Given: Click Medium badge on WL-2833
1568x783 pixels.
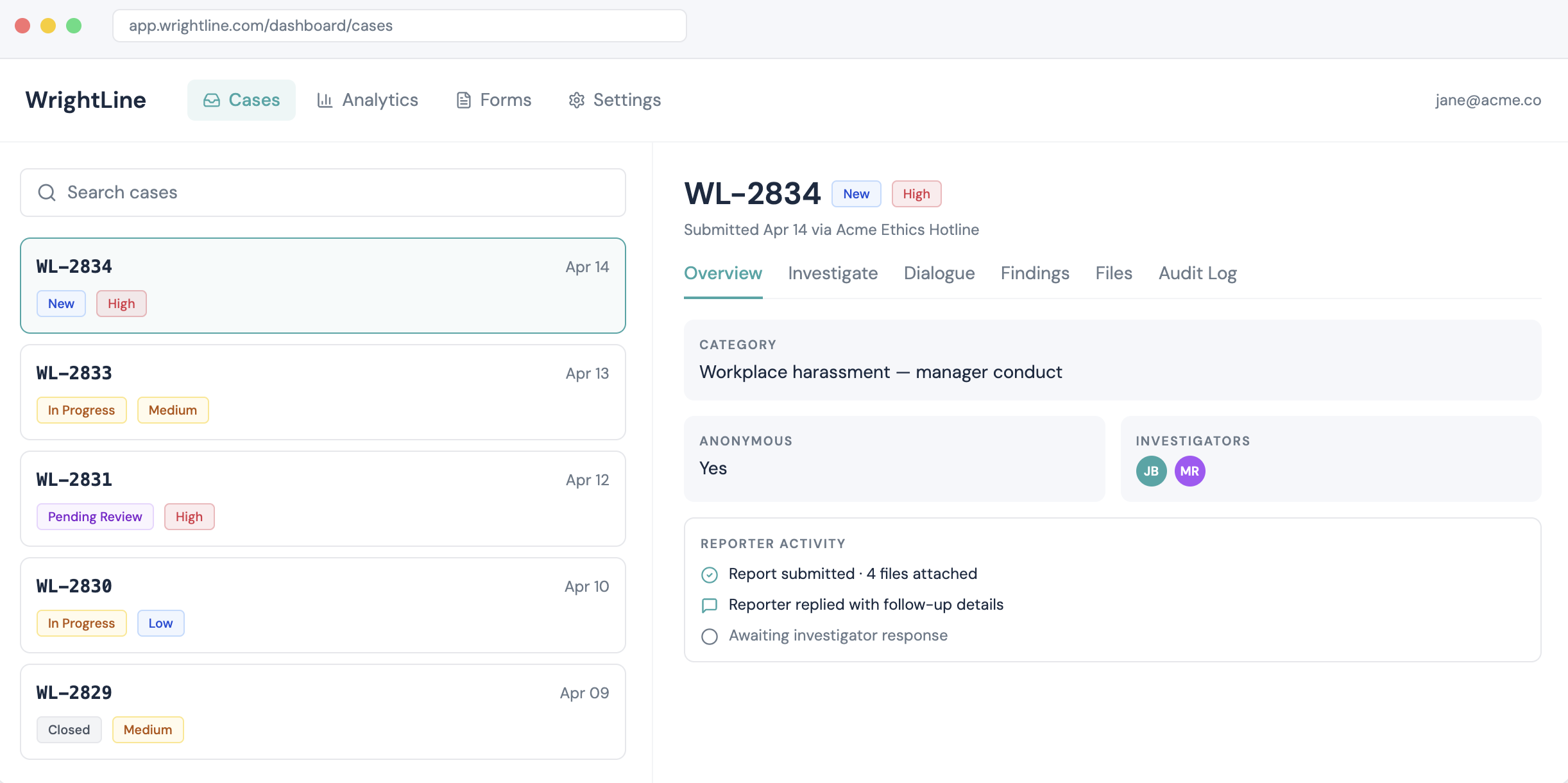Looking at the screenshot, I should click(173, 410).
